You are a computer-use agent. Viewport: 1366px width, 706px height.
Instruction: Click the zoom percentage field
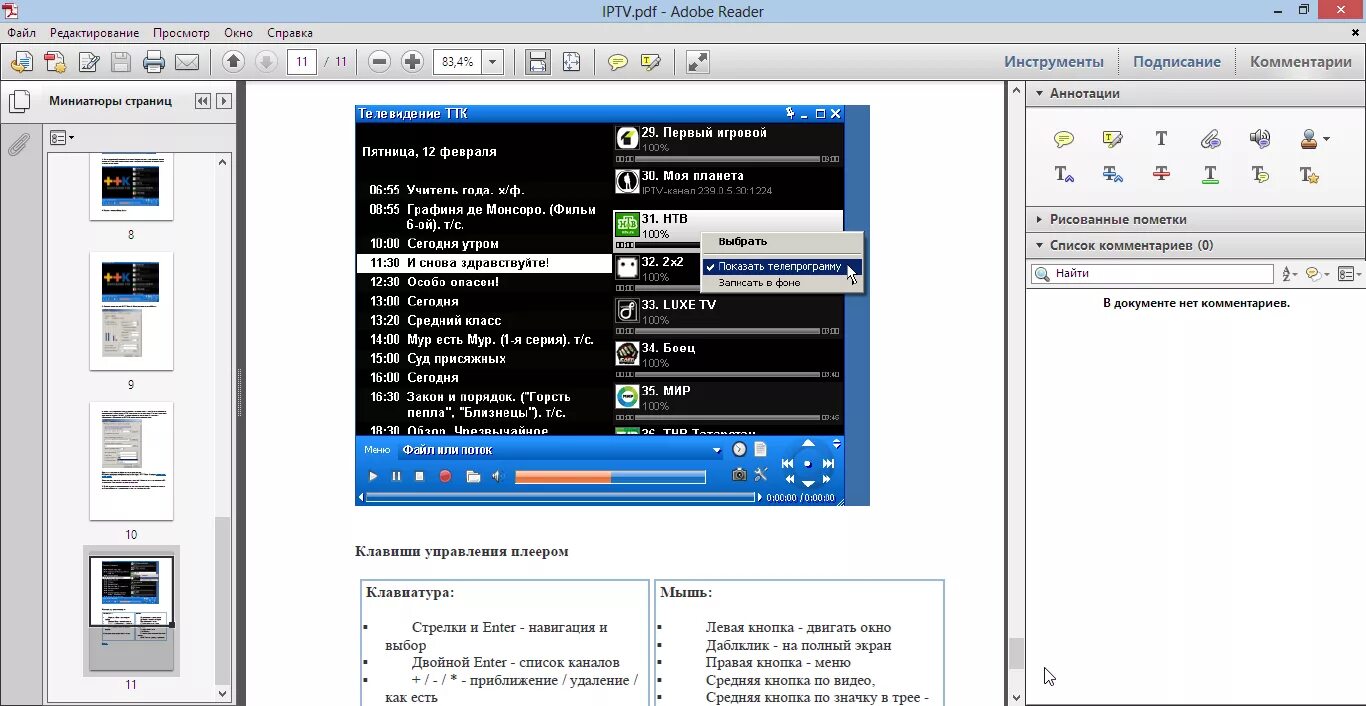pos(457,62)
